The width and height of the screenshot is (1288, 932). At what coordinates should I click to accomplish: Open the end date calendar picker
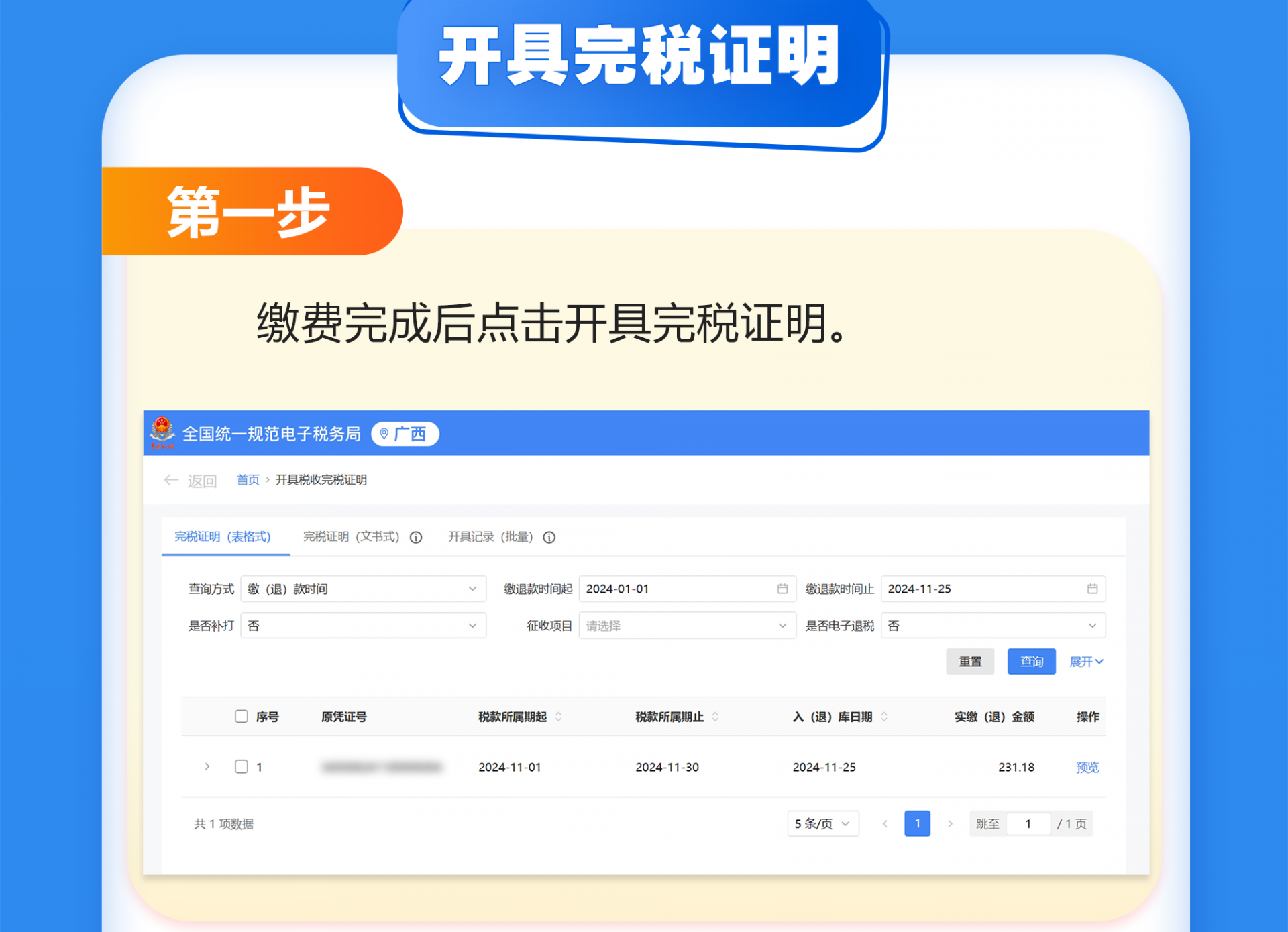click(x=1093, y=589)
